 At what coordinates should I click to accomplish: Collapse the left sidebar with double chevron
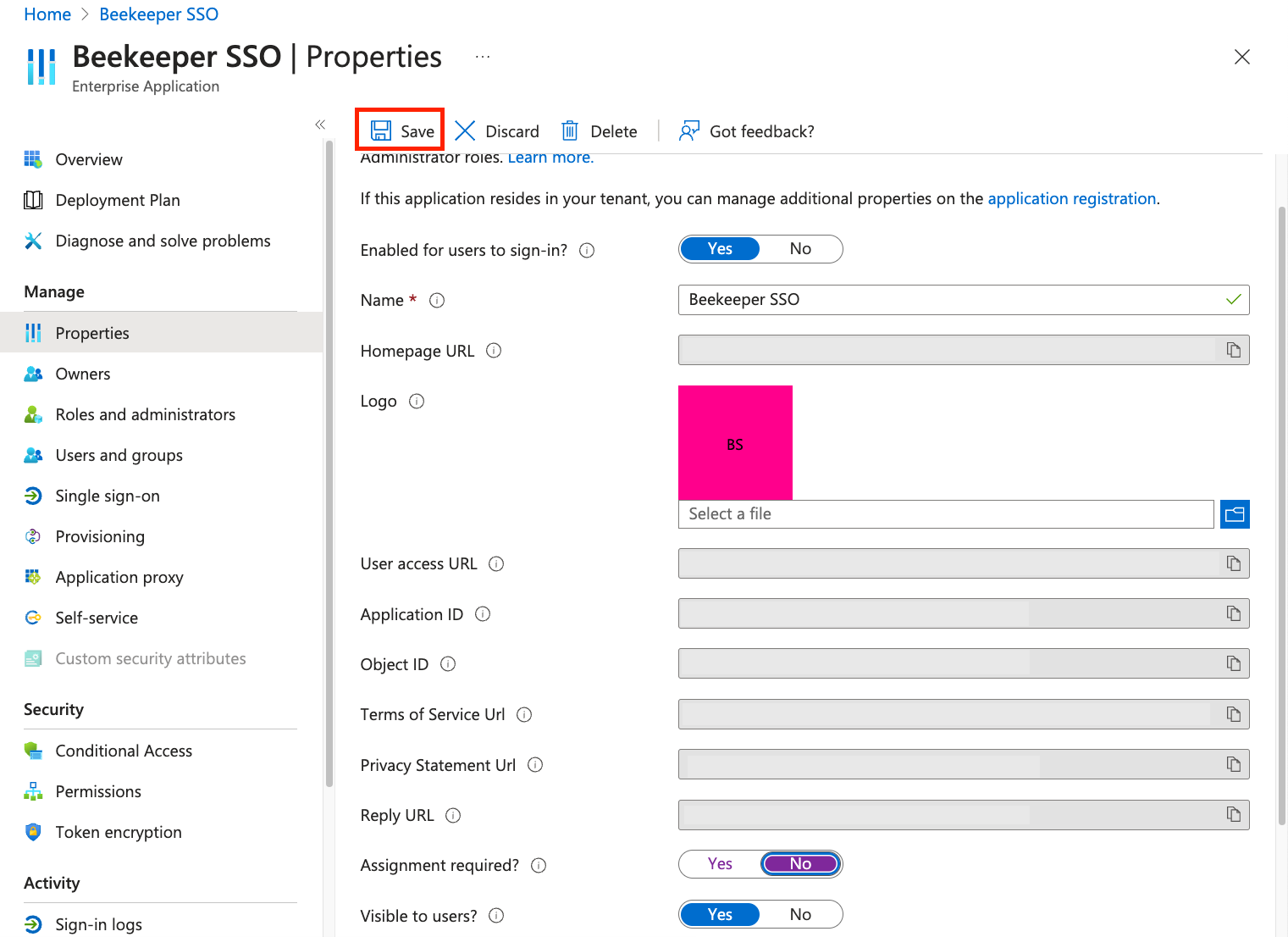pos(320,125)
